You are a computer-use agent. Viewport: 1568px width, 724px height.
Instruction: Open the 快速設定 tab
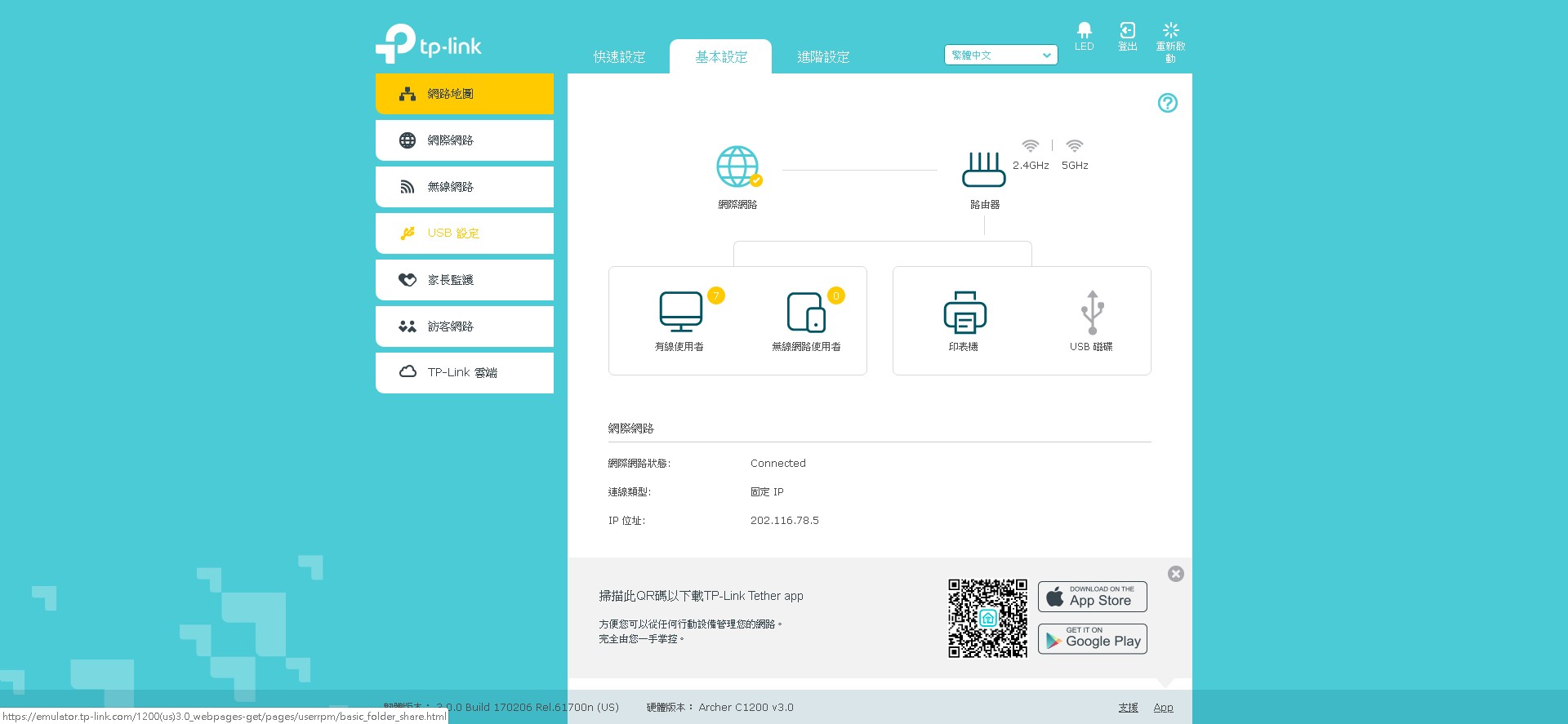619,57
